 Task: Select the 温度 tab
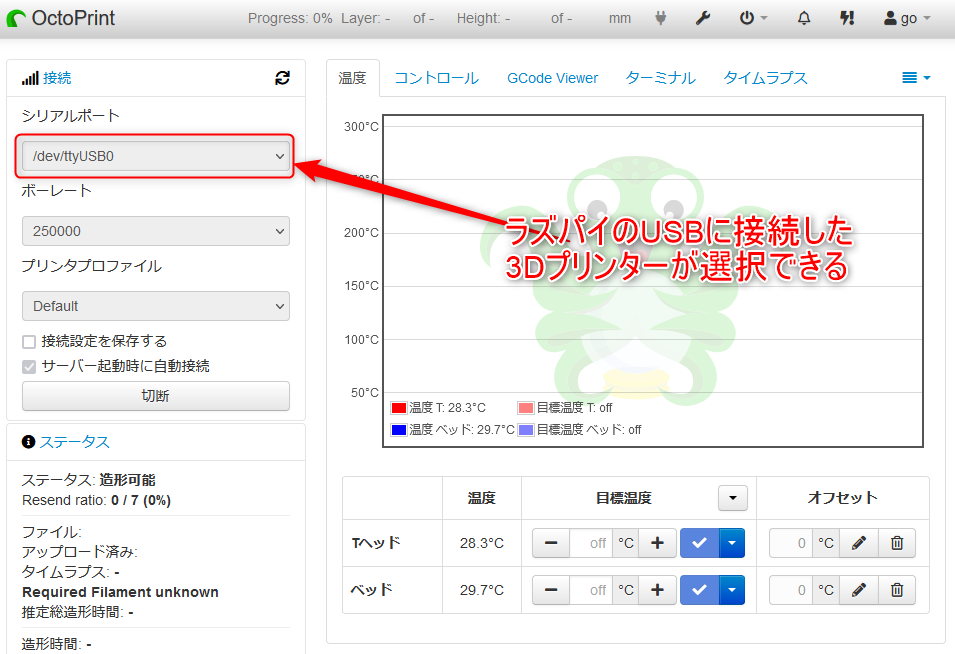[352, 78]
